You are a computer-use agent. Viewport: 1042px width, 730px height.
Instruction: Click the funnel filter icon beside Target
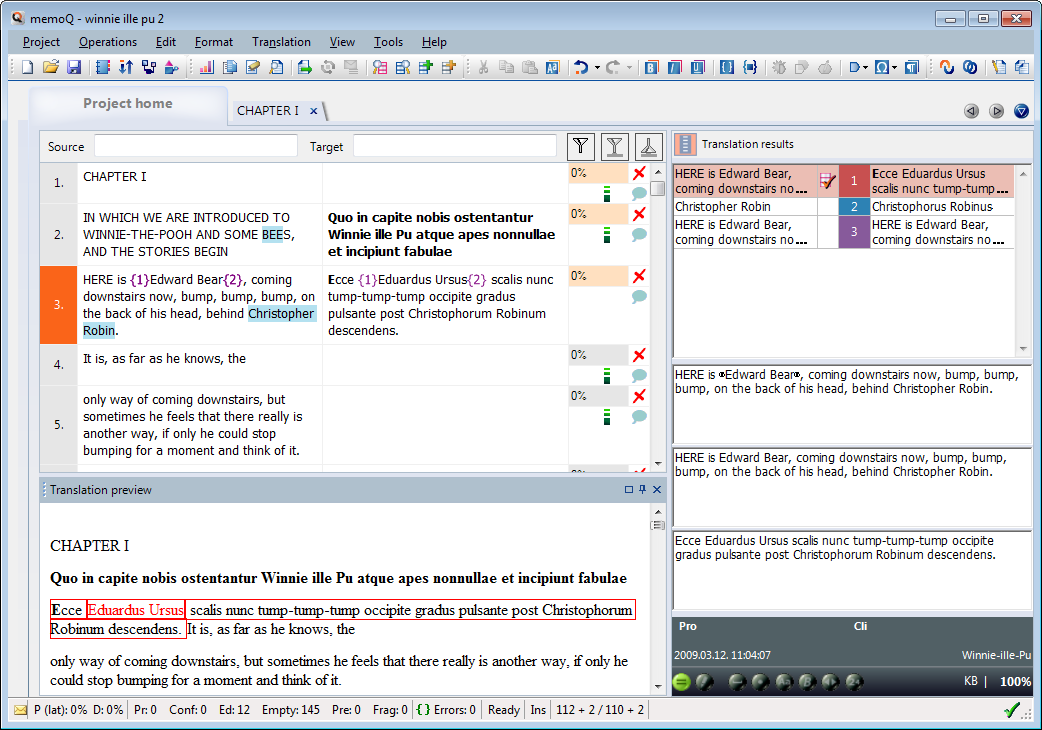point(581,147)
